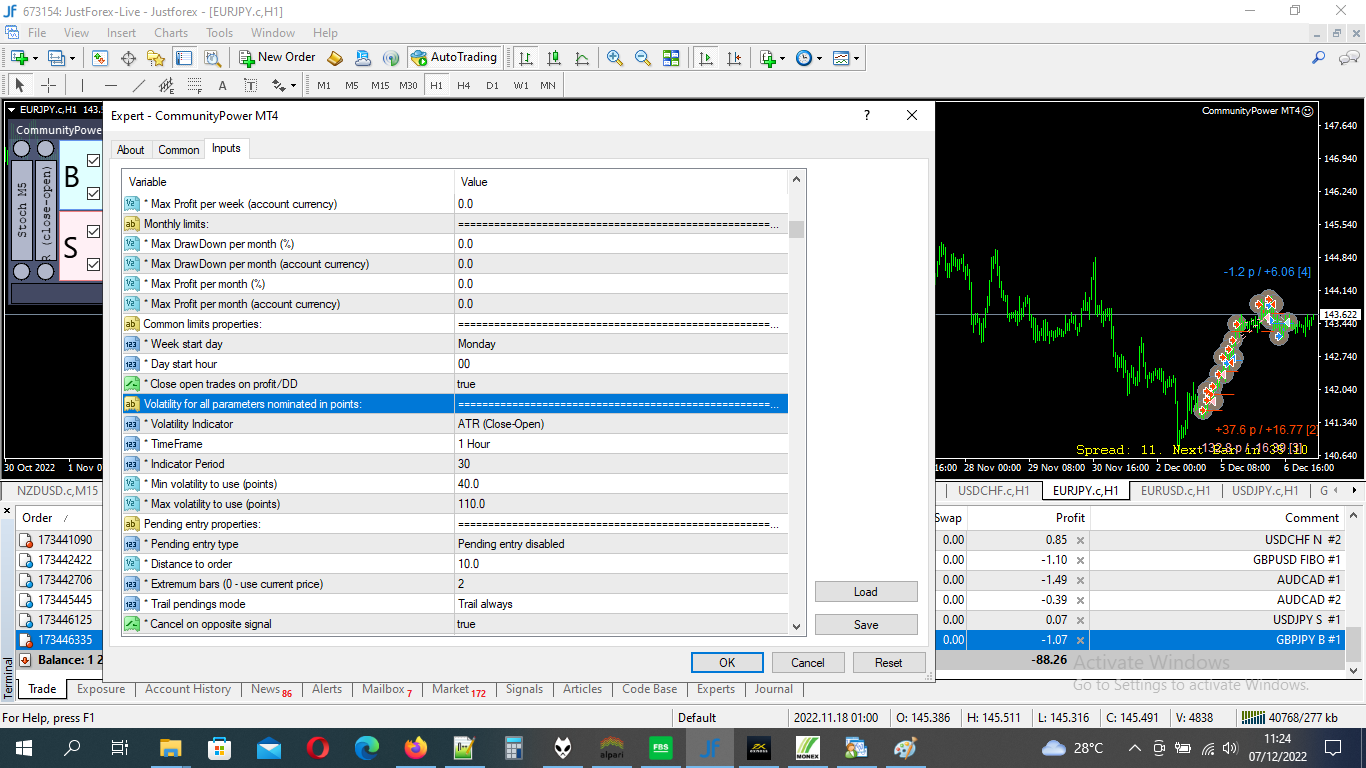This screenshot has width=1366, height=768.
Task: Toggle the Navigator star-folder icon
Action: click(x=156, y=58)
